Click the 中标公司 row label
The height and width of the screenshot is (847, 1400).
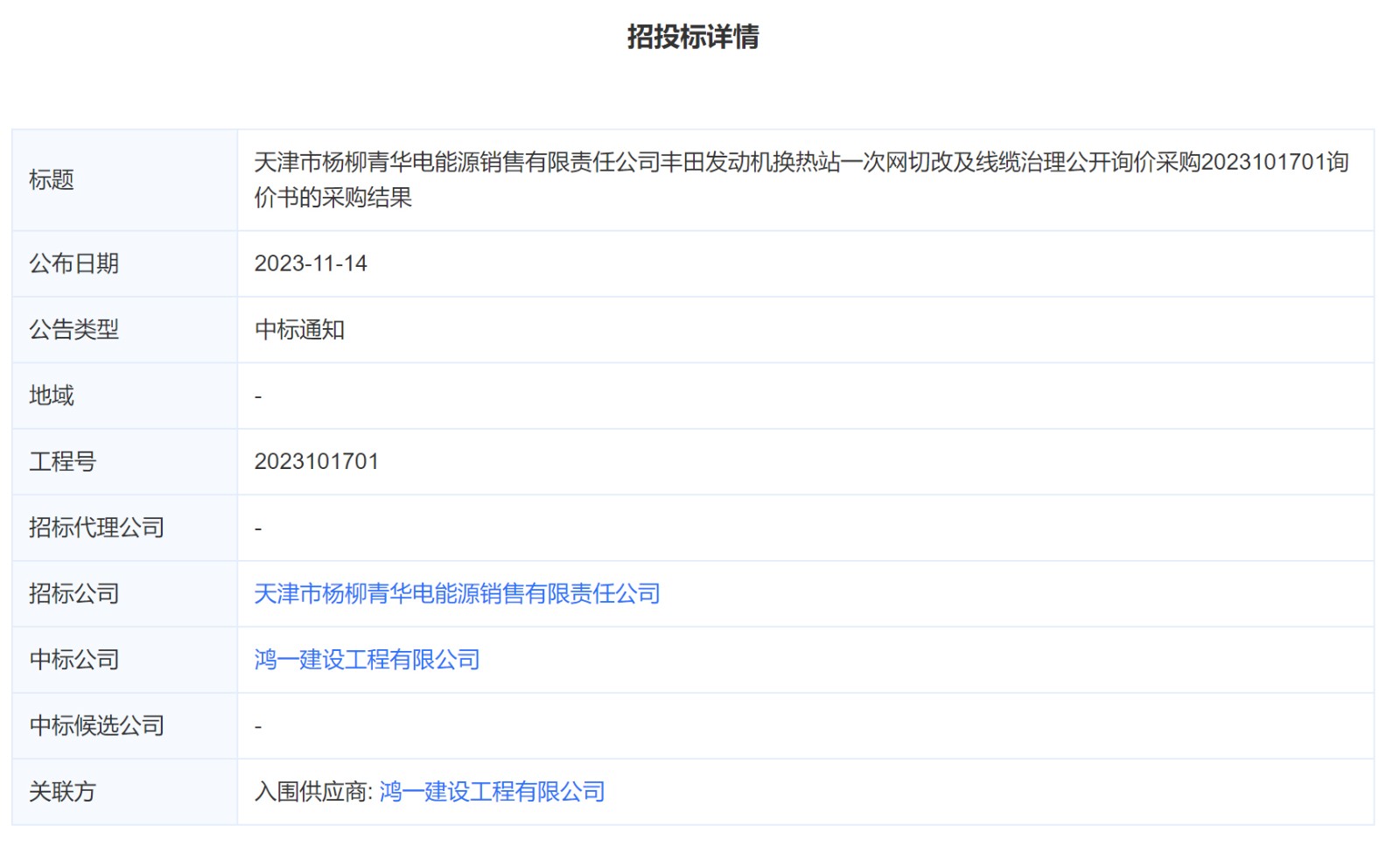tap(73, 660)
